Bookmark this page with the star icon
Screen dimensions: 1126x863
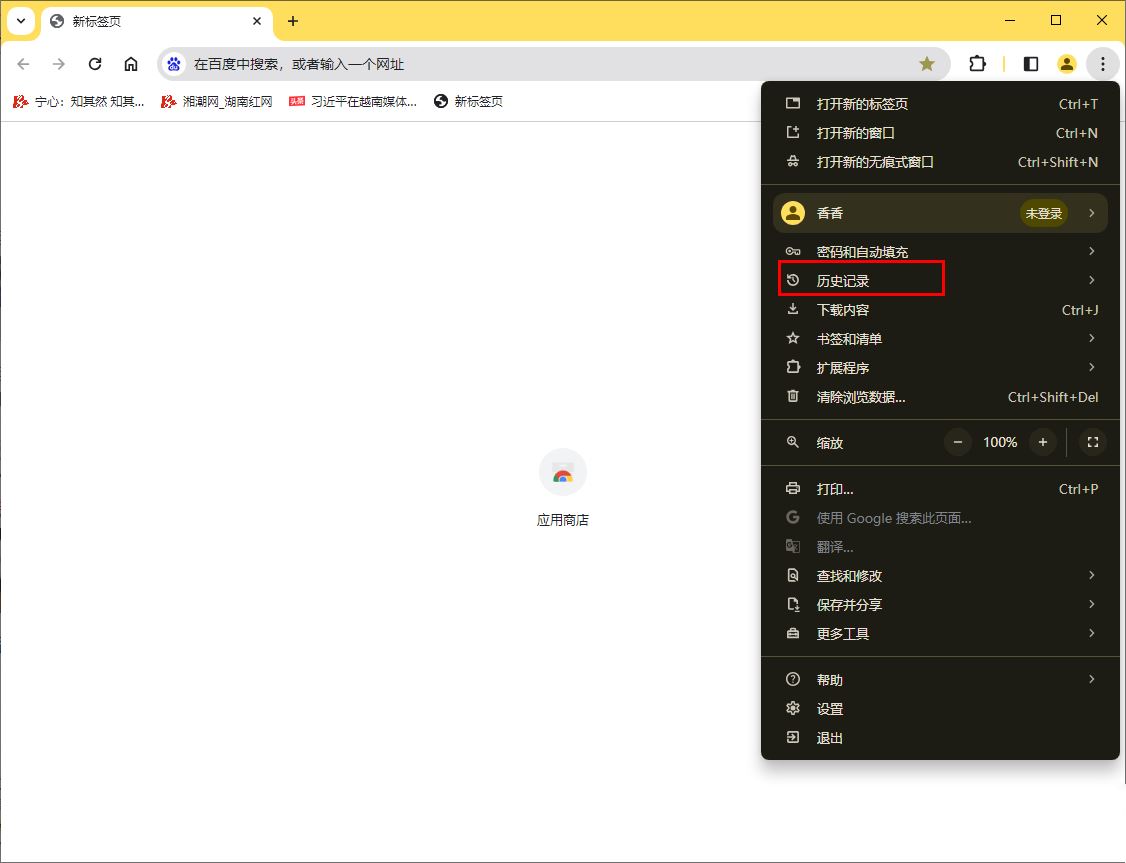[x=927, y=64]
